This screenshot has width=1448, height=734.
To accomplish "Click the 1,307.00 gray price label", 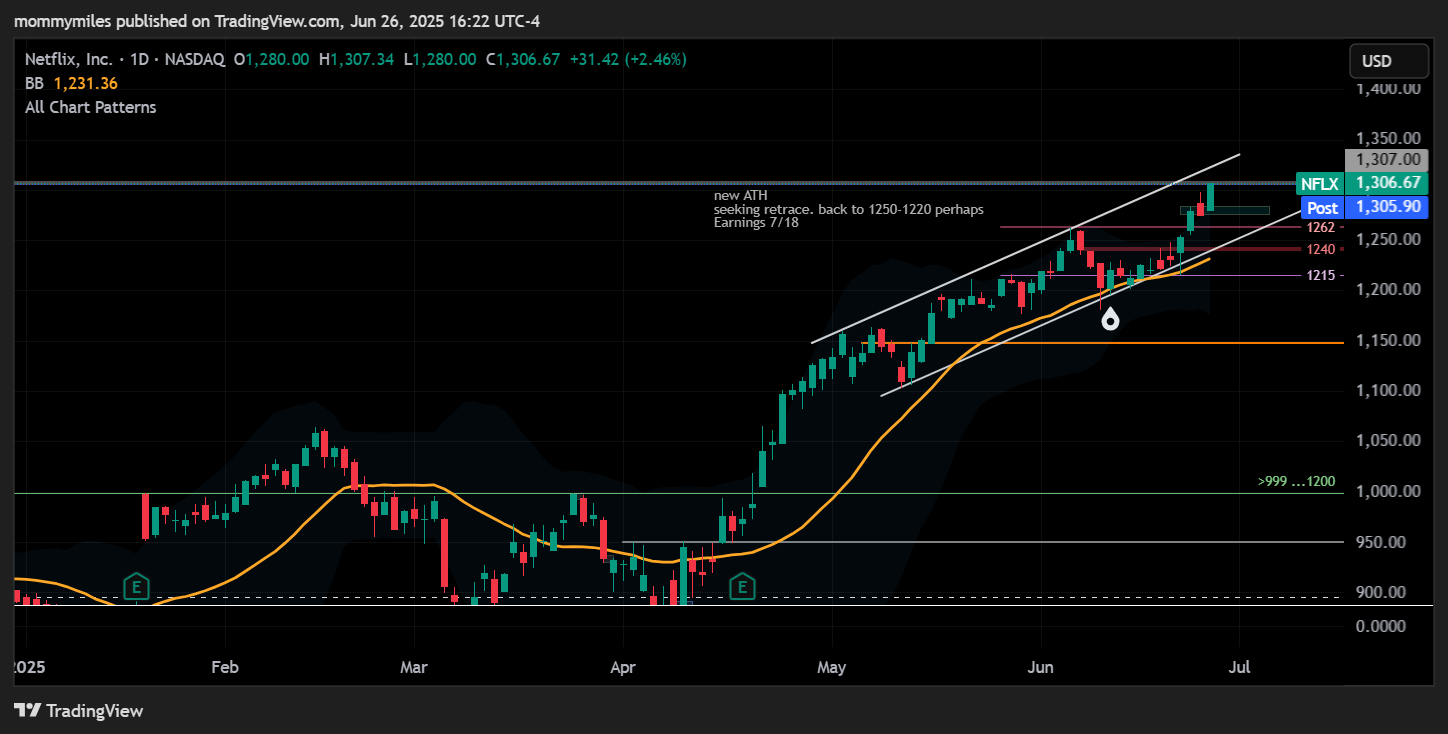I will click(1386, 159).
